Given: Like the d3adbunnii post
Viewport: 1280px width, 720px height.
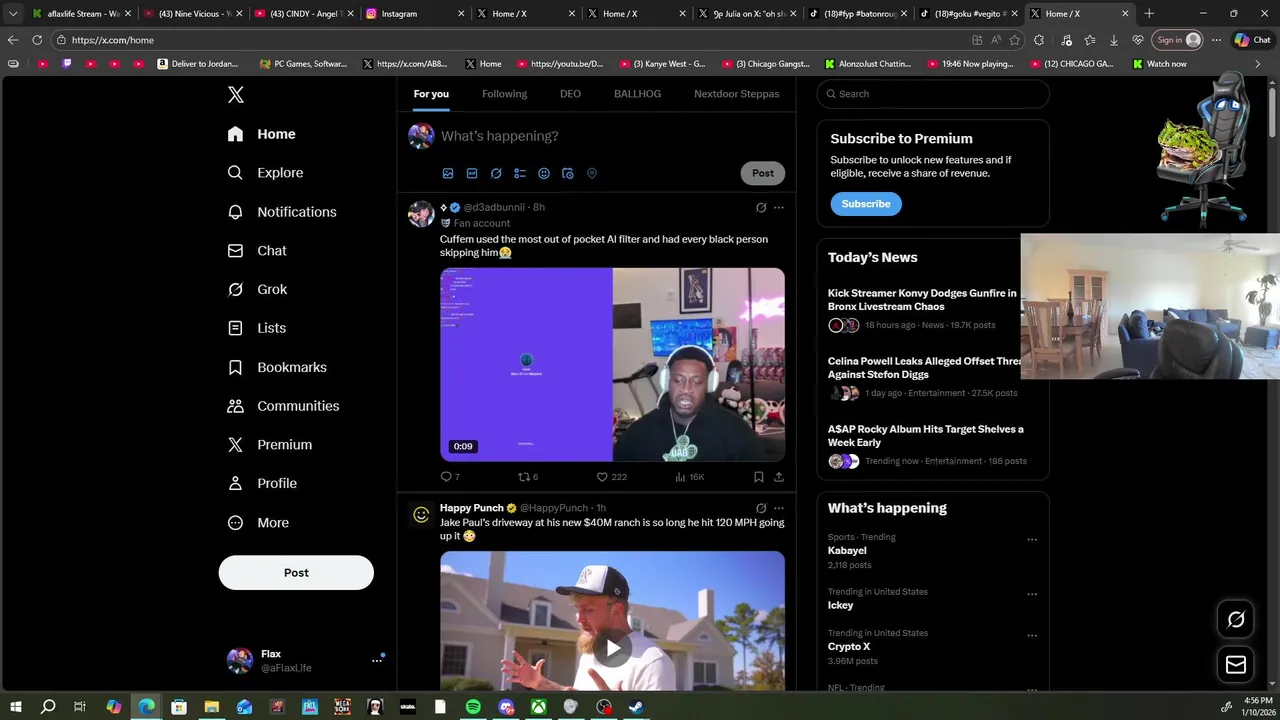Looking at the screenshot, I should click(611, 477).
